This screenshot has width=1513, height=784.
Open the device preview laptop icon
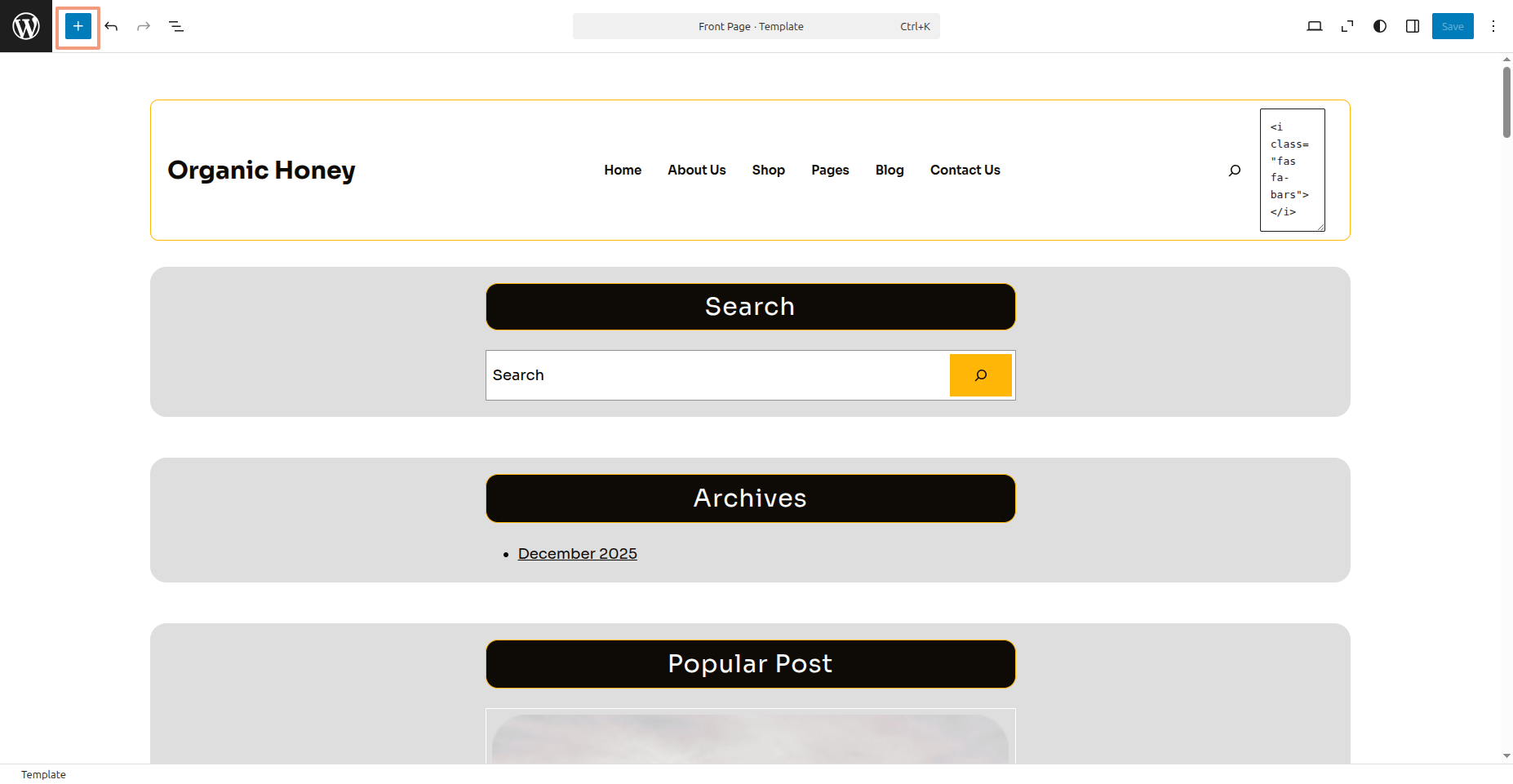pos(1314,26)
